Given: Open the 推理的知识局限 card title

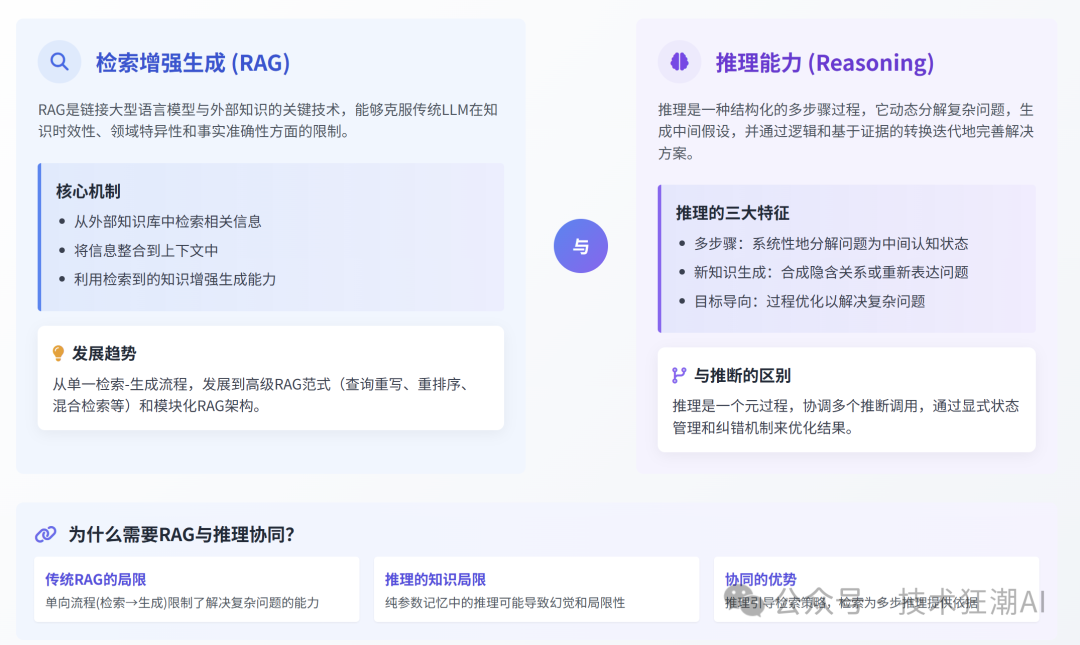Looking at the screenshot, I should (x=435, y=580).
